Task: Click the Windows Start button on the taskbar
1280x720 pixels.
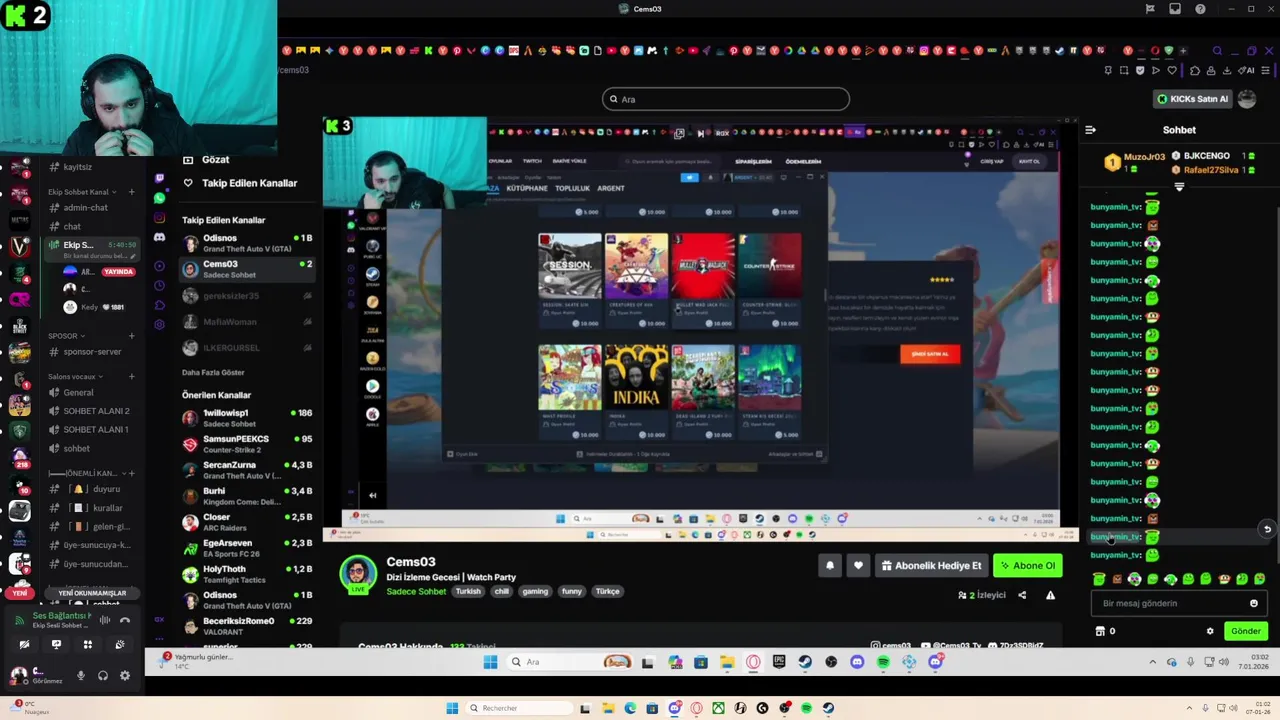Action: (490, 662)
